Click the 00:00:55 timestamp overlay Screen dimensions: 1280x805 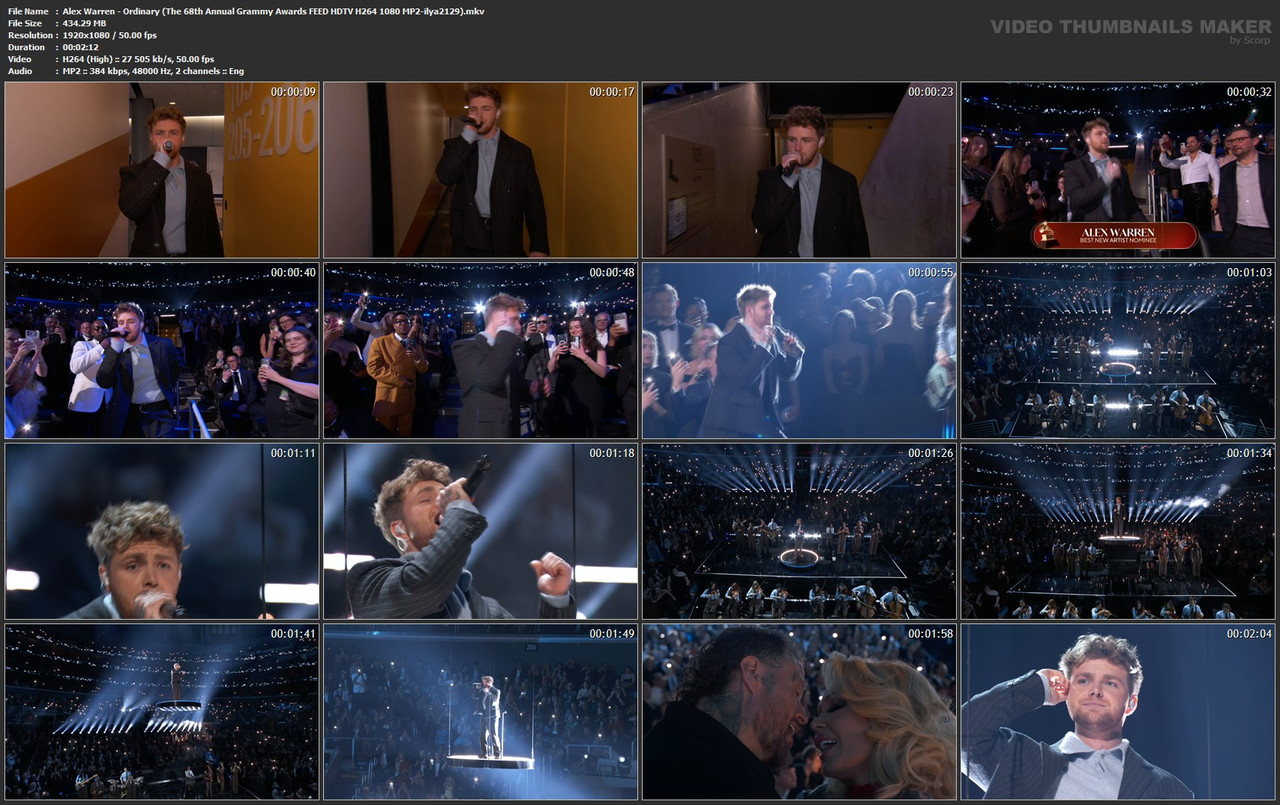[931, 273]
